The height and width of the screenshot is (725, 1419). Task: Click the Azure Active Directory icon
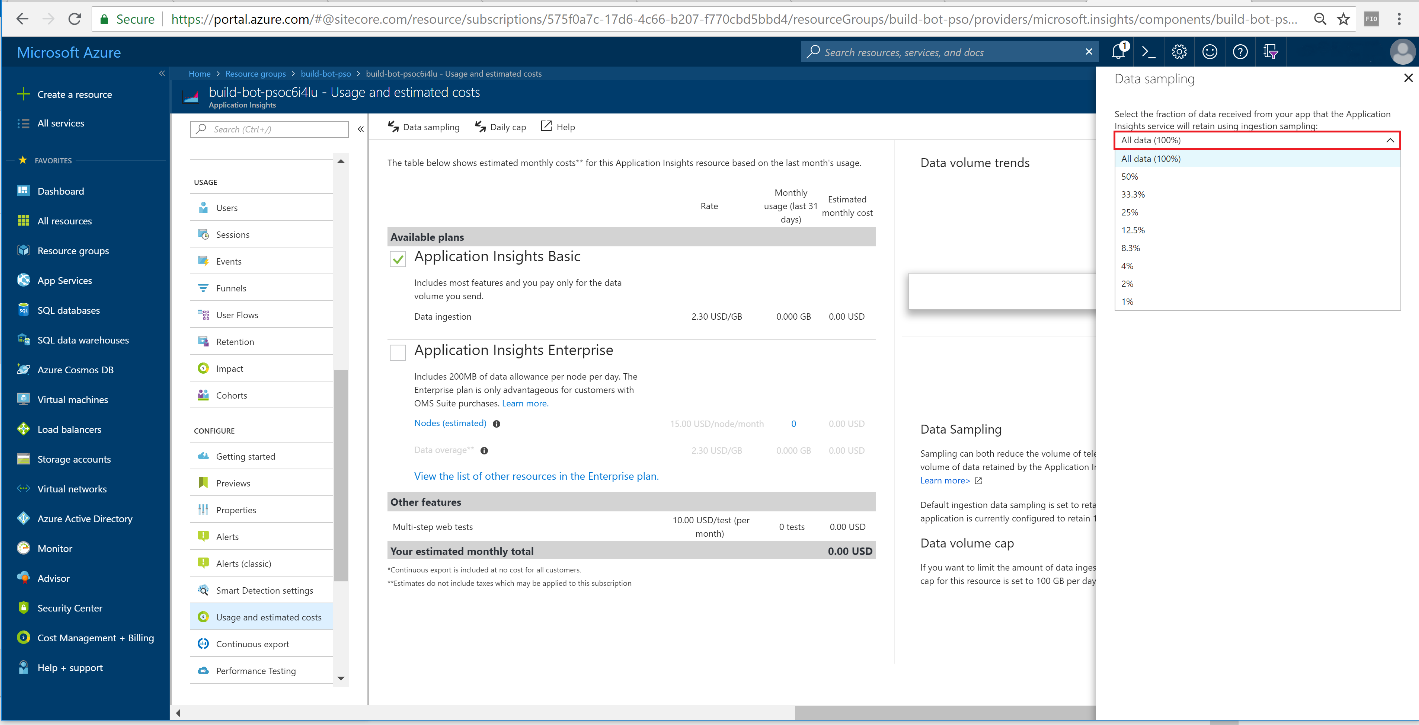pyautogui.click(x=24, y=519)
